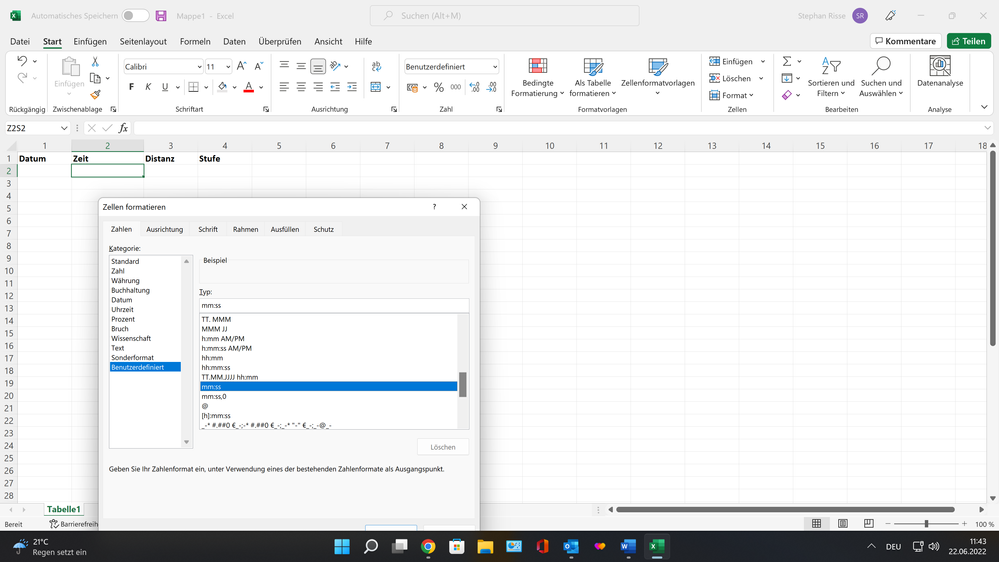This screenshot has width=999, height=562.
Task: Open the Ausrichtung tab in dialog
Action: (x=164, y=229)
